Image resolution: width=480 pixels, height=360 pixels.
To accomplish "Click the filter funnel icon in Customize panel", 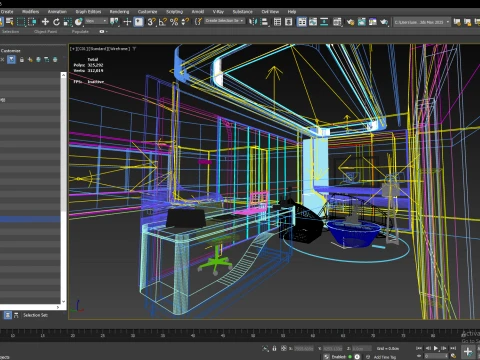I will [11, 60].
